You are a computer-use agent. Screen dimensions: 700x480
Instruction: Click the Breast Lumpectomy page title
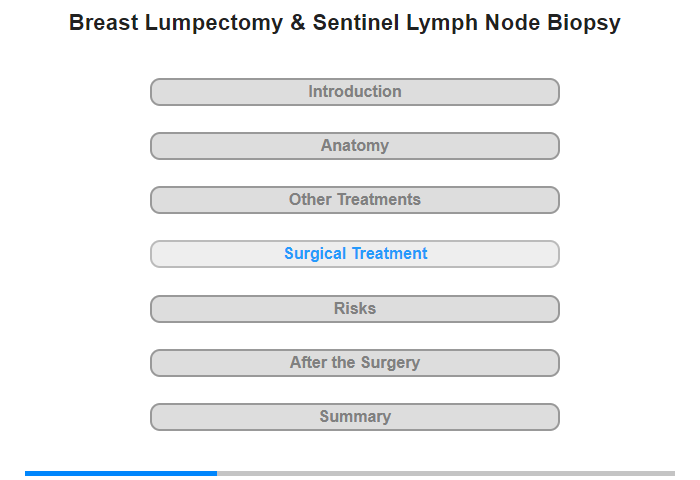point(345,23)
